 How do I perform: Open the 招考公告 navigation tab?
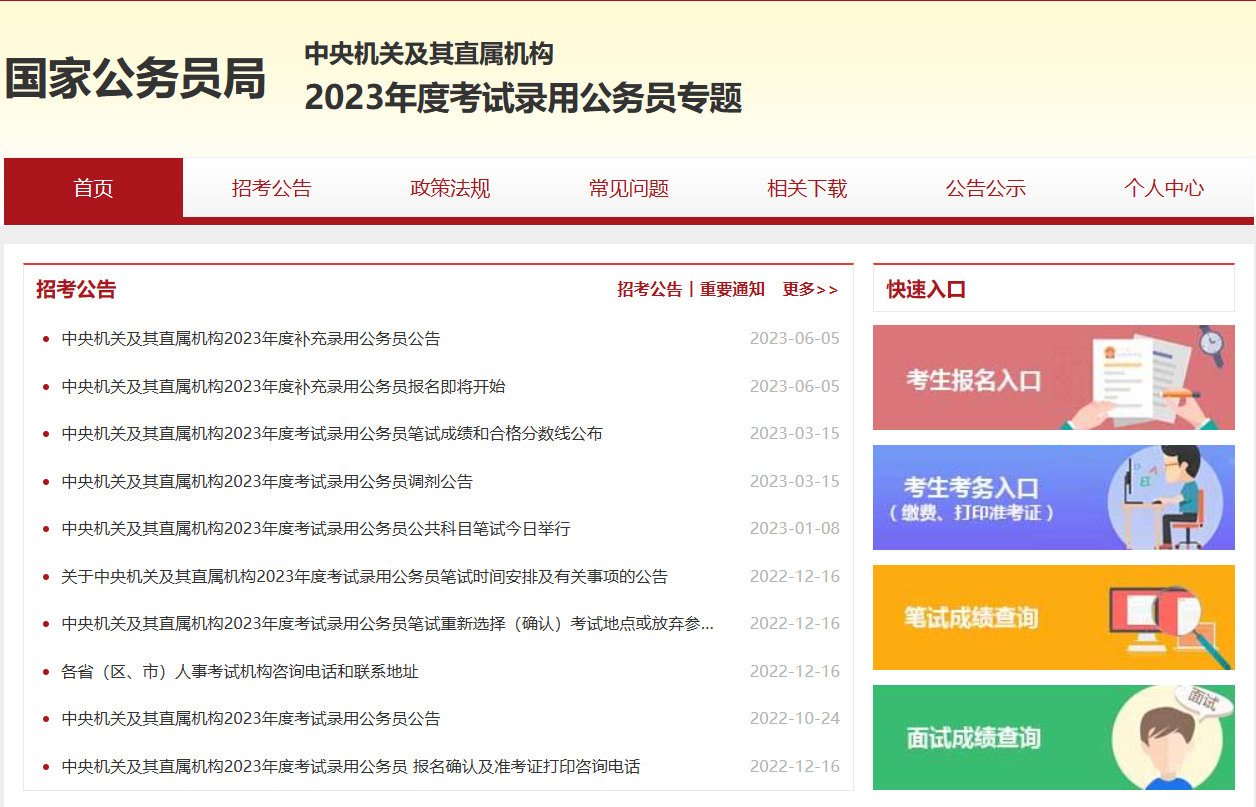click(x=272, y=188)
